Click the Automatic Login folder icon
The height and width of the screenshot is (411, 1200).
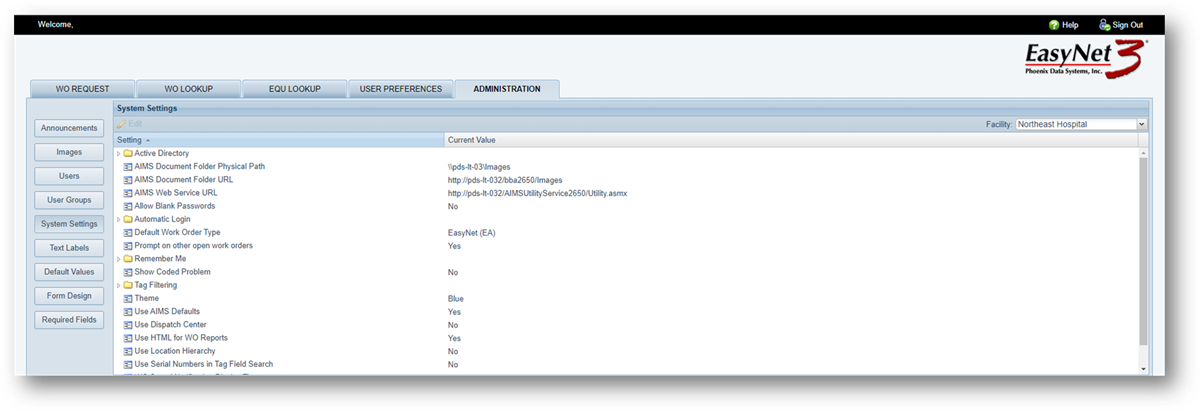[x=128, y=219]
